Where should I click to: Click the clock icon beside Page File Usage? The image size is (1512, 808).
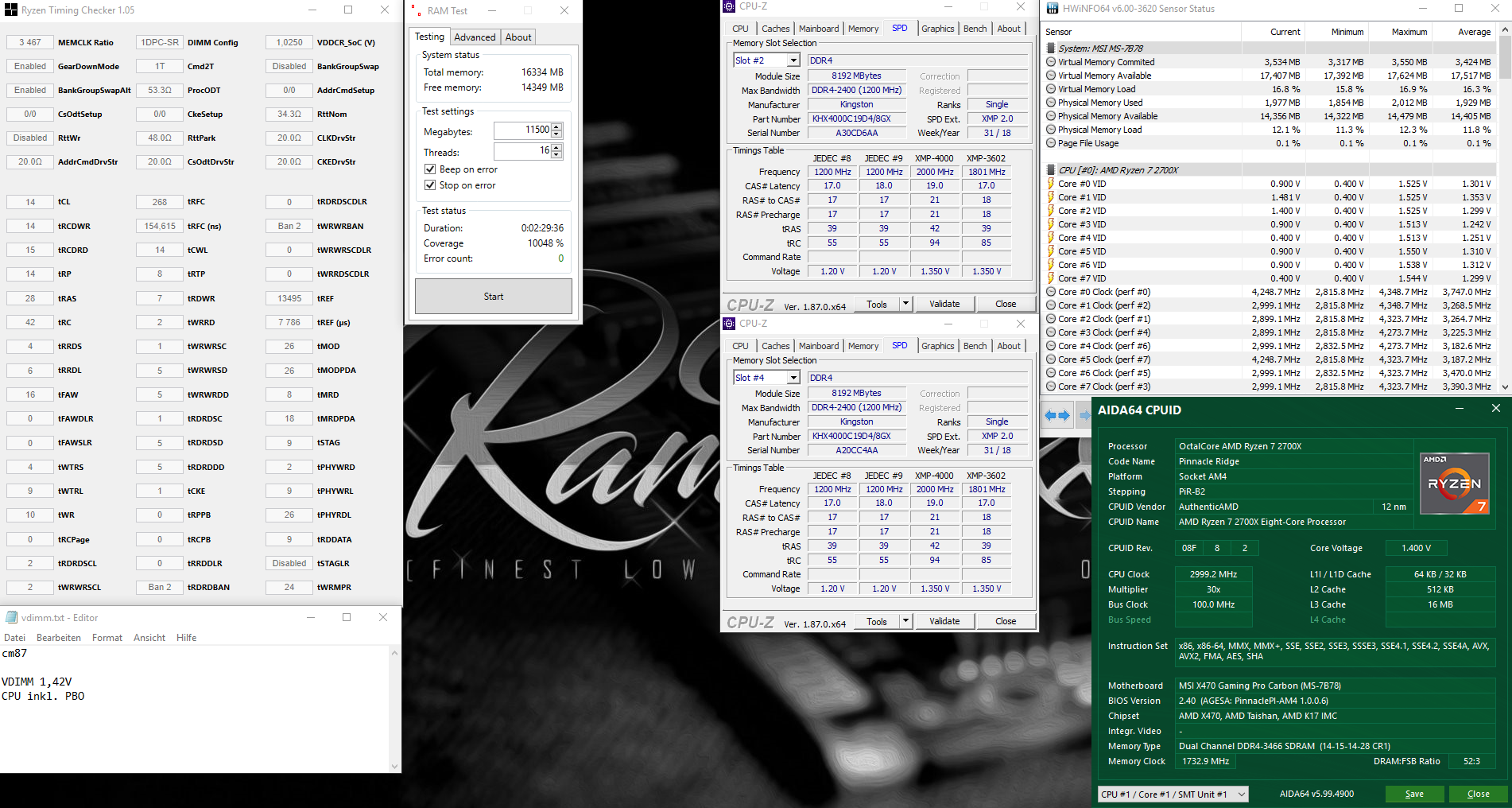click(1051, 143)
